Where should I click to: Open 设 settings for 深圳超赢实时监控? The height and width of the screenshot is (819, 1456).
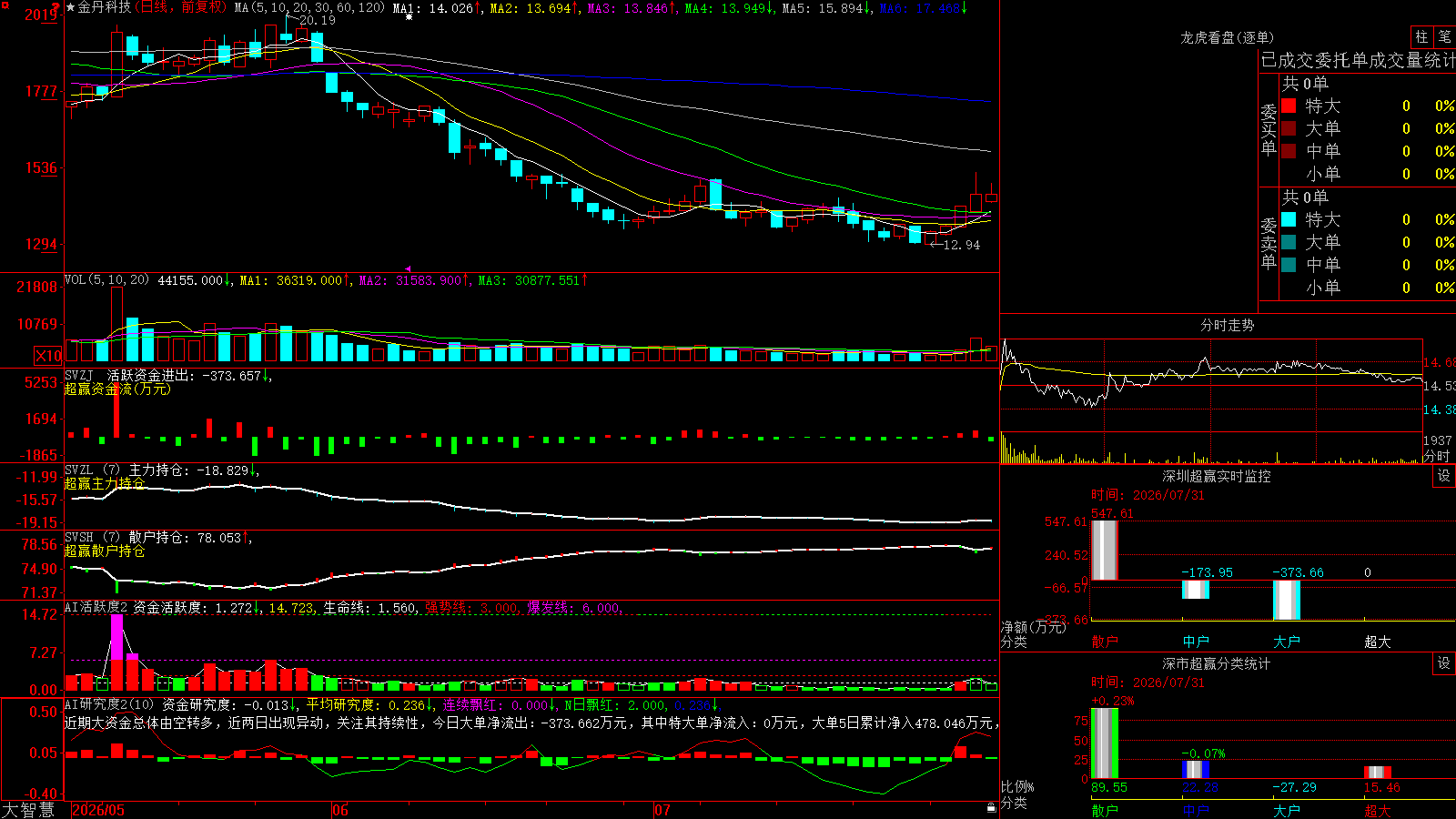tap(1444, 476)
